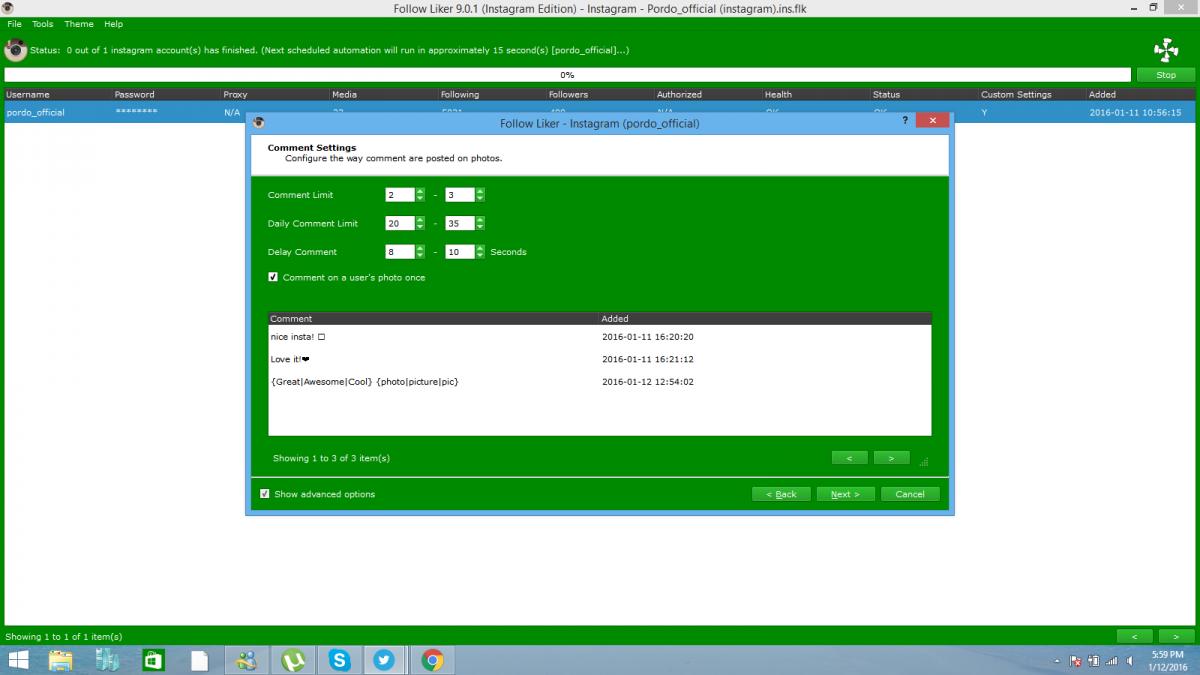The height and width of the screenshot is (675, 1200).
Task: Increase Delay Comment maximum seconds
Action: tap(480, 249)
